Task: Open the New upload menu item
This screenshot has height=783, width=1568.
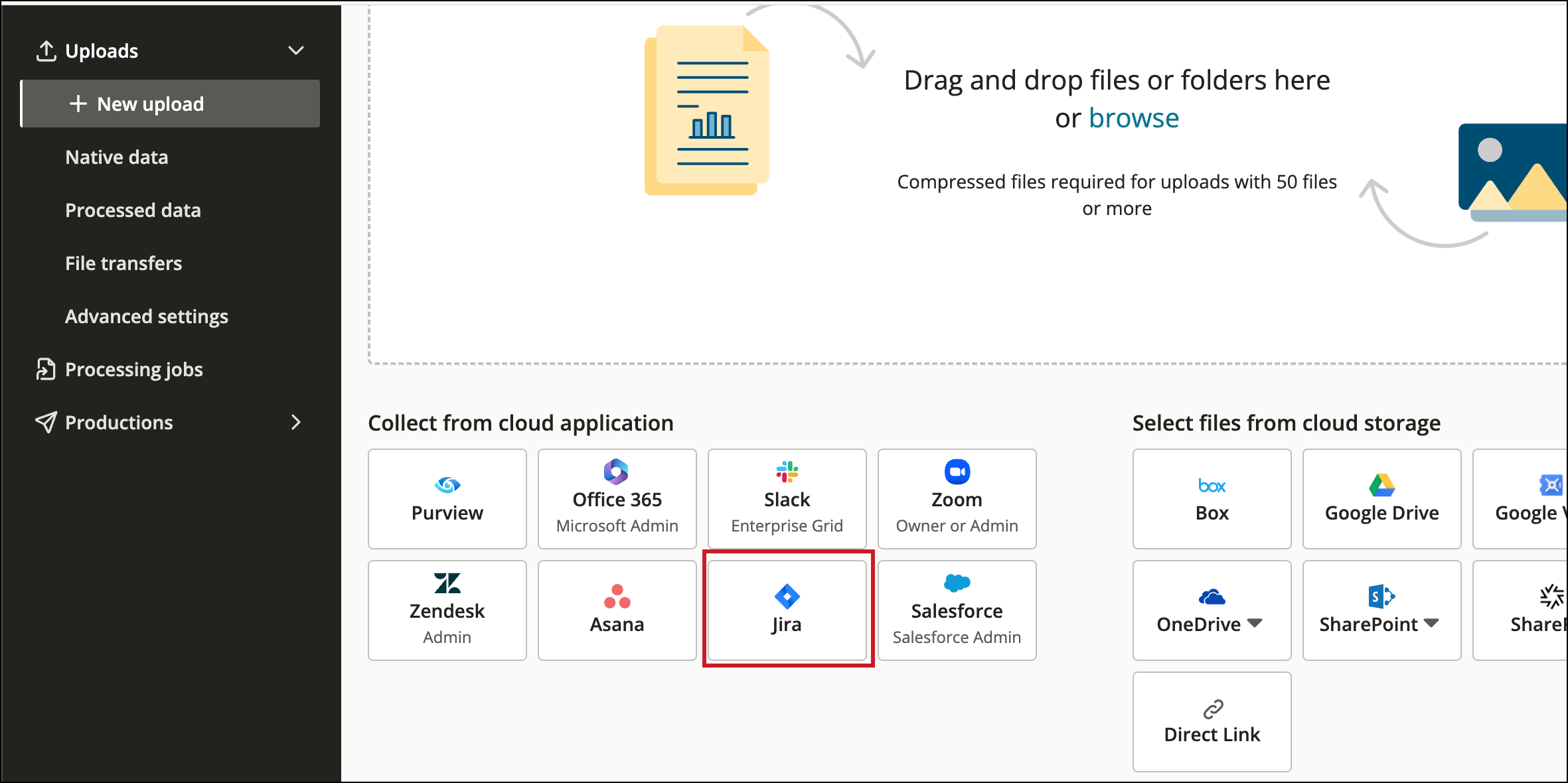Action: tap(171, 104)
